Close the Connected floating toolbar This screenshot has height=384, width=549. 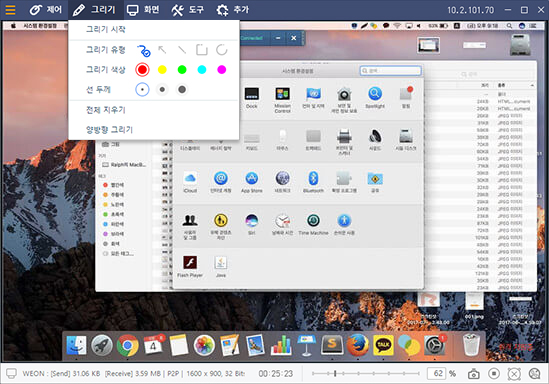294,38
